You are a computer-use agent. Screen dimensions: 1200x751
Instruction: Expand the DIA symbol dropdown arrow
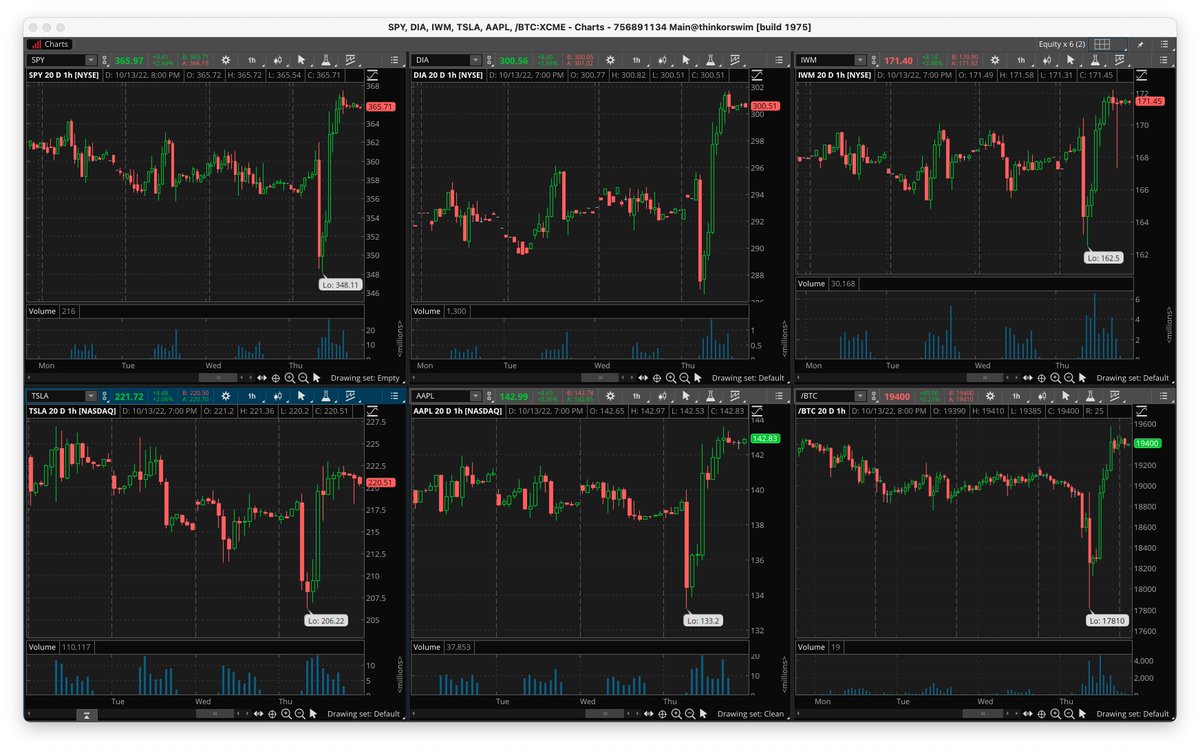477,60
